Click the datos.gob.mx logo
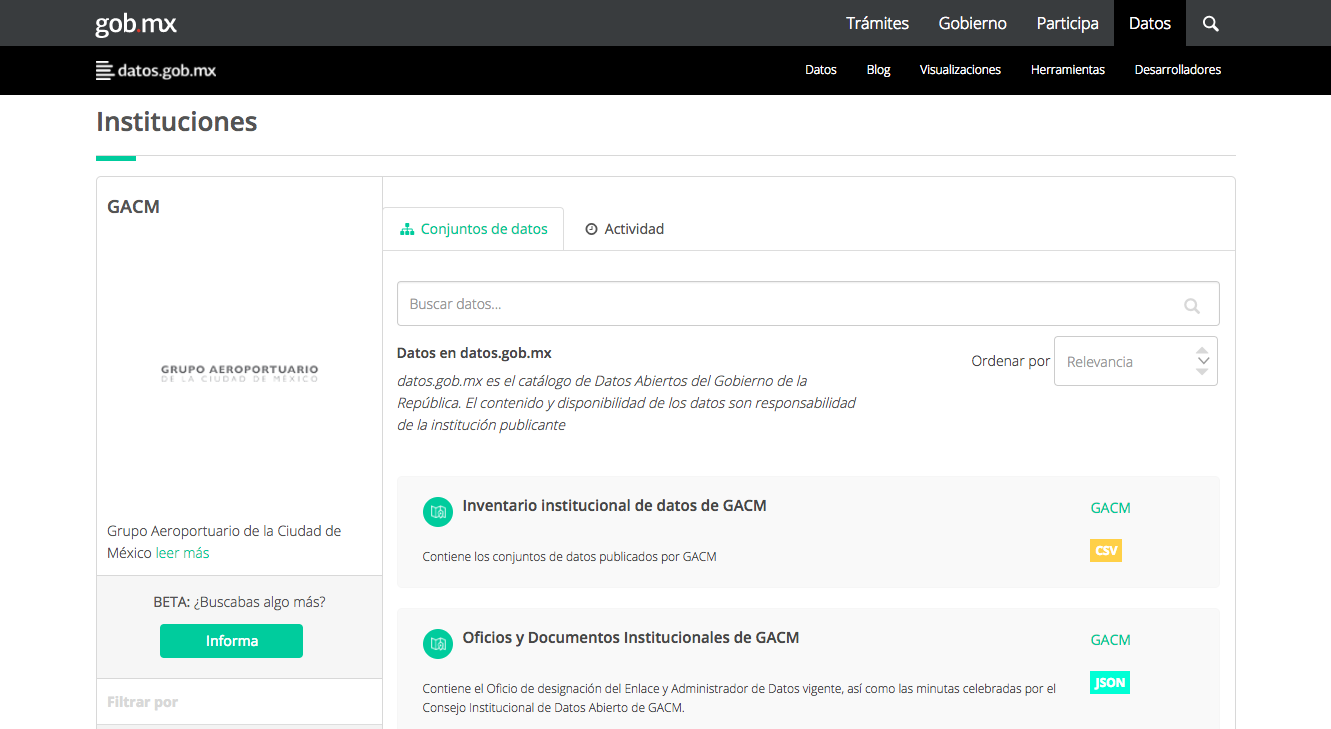1331x729 pixels. 156,70
